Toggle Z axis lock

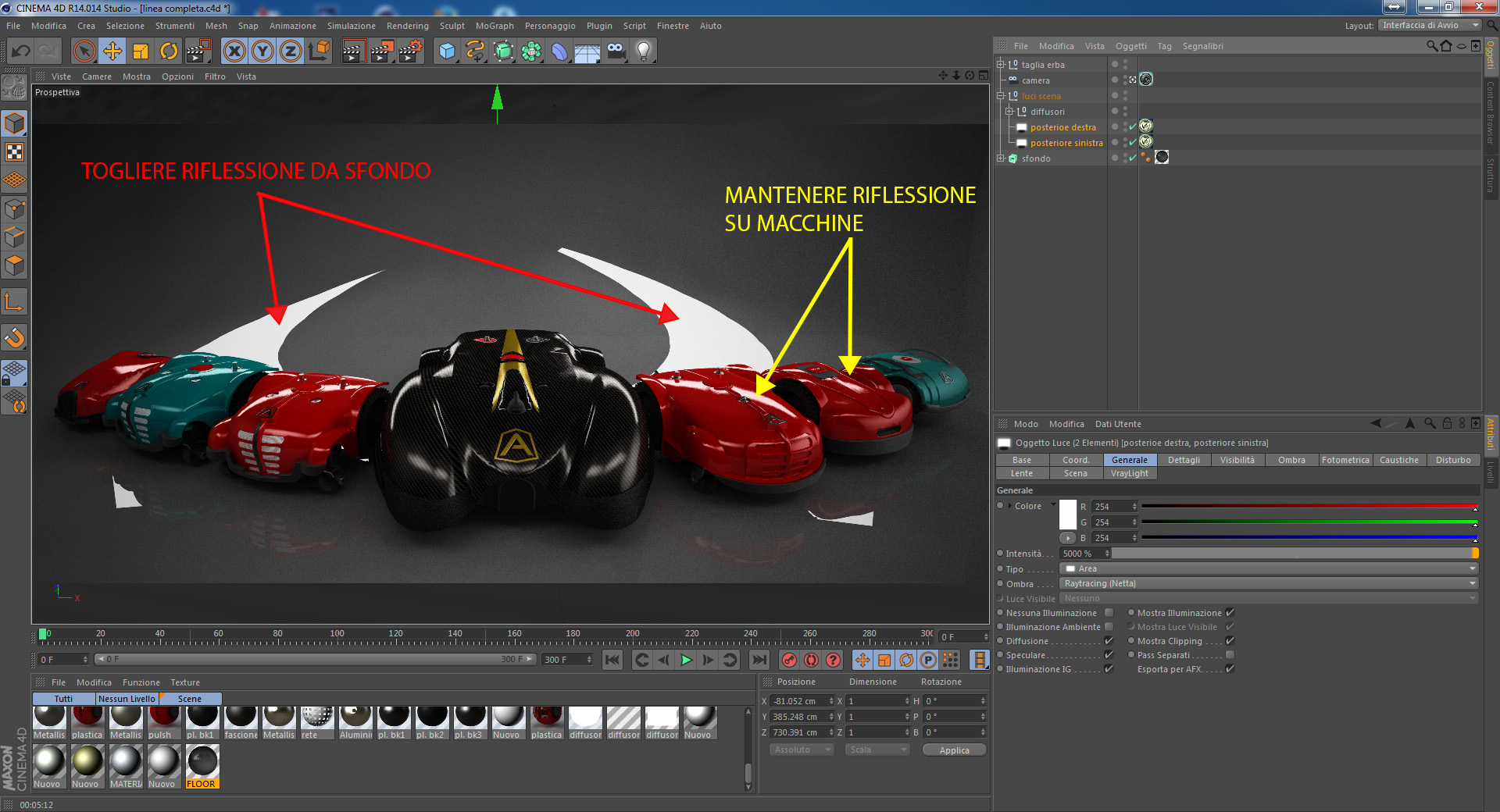click(291, 52)
